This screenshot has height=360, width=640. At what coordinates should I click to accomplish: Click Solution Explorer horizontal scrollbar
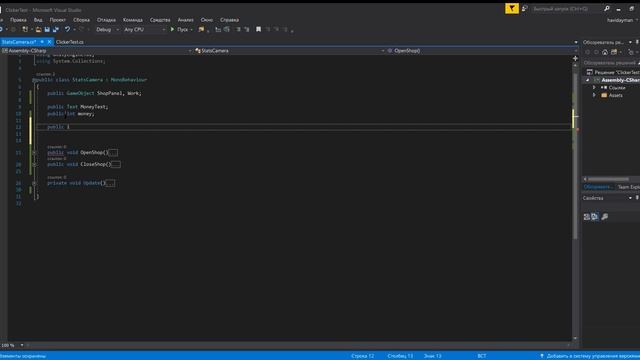(608, 179)
